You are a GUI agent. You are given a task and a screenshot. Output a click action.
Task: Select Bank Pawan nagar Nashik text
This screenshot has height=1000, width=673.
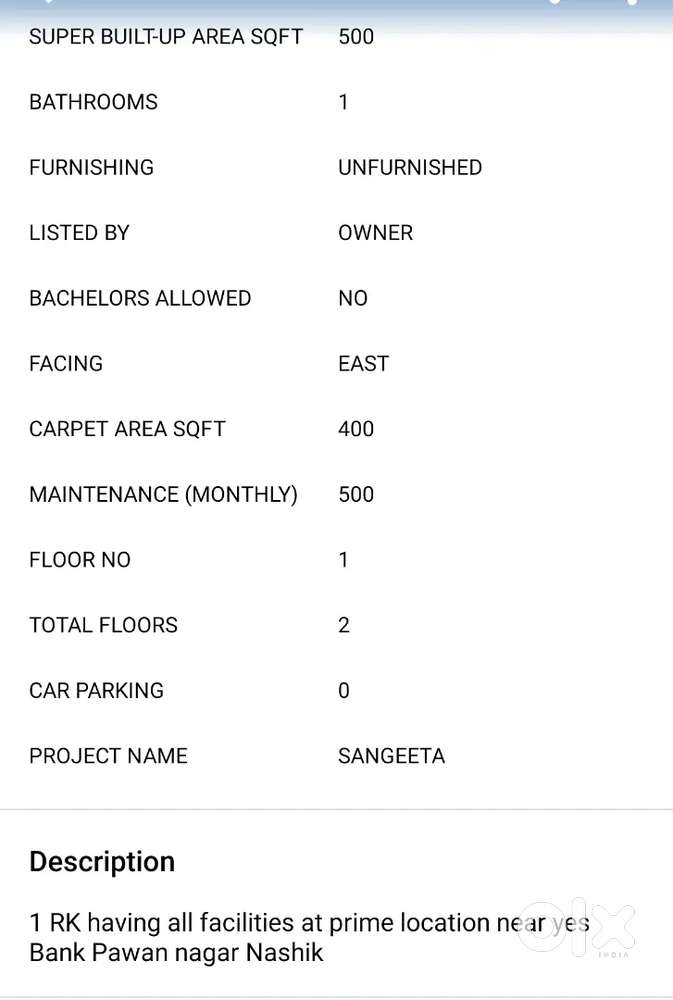(176, 953)
